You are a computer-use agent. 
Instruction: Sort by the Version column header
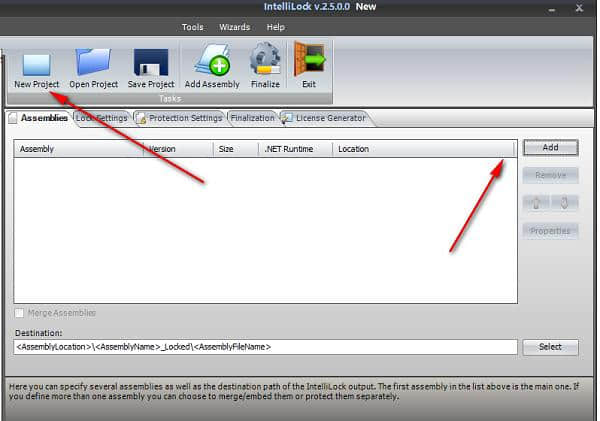point(178,149)
